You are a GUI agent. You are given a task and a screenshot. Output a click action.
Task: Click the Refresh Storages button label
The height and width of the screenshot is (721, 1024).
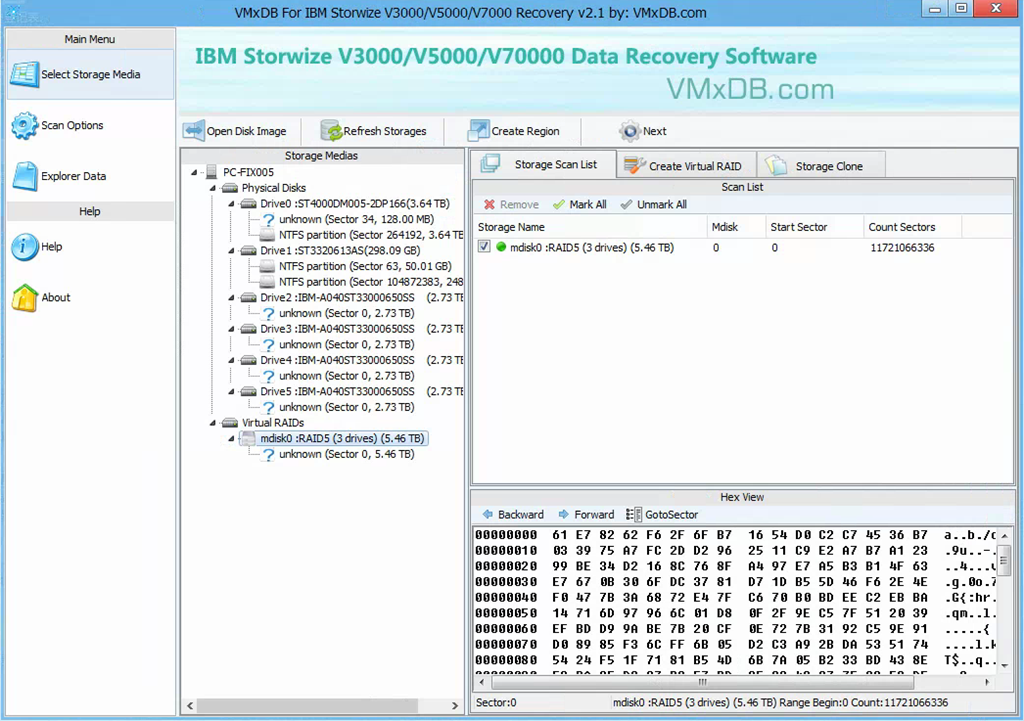385,131
